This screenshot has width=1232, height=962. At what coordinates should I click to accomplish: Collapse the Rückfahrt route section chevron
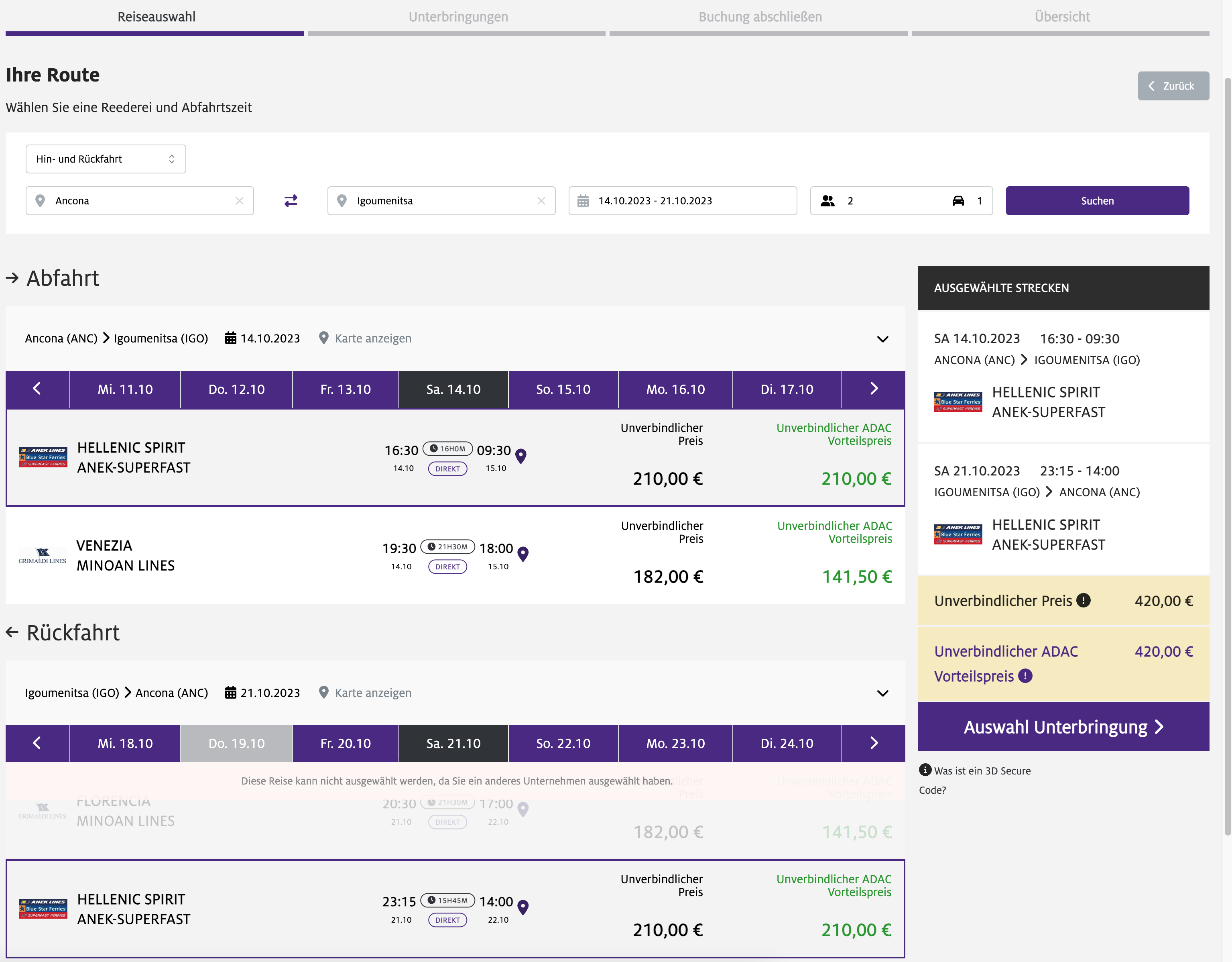(x=882, y=693)
